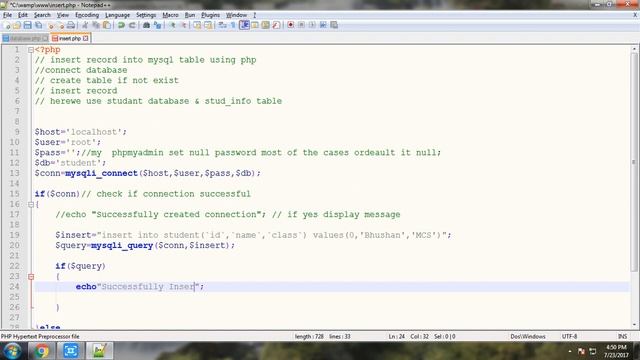Click the user-defined language dialog icon
Screen dimensions: 640x360
tap(255, 25)
